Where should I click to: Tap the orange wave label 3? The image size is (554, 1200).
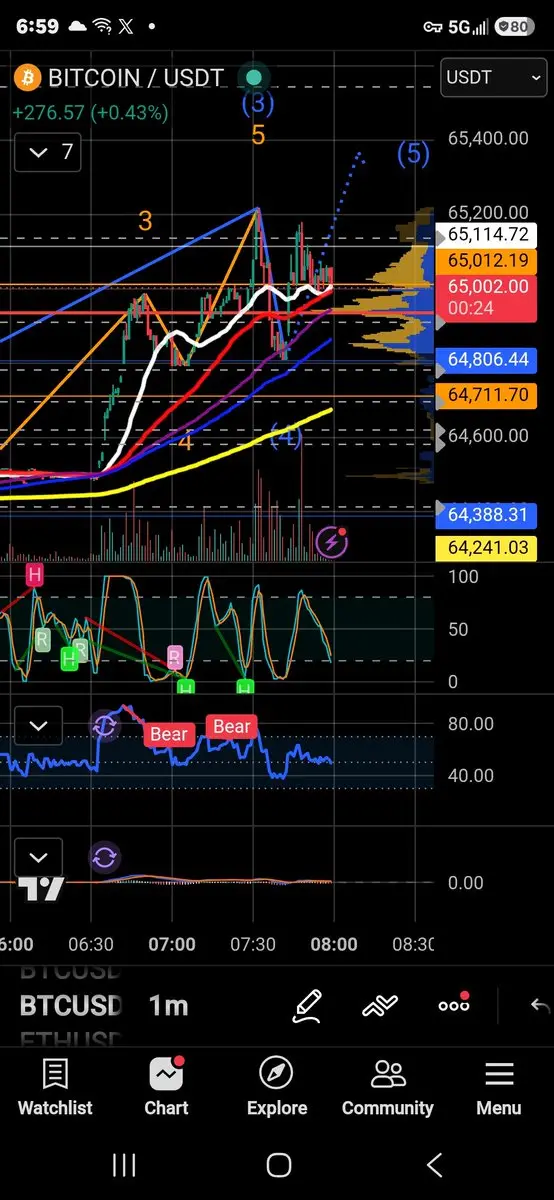click(145, 221)
